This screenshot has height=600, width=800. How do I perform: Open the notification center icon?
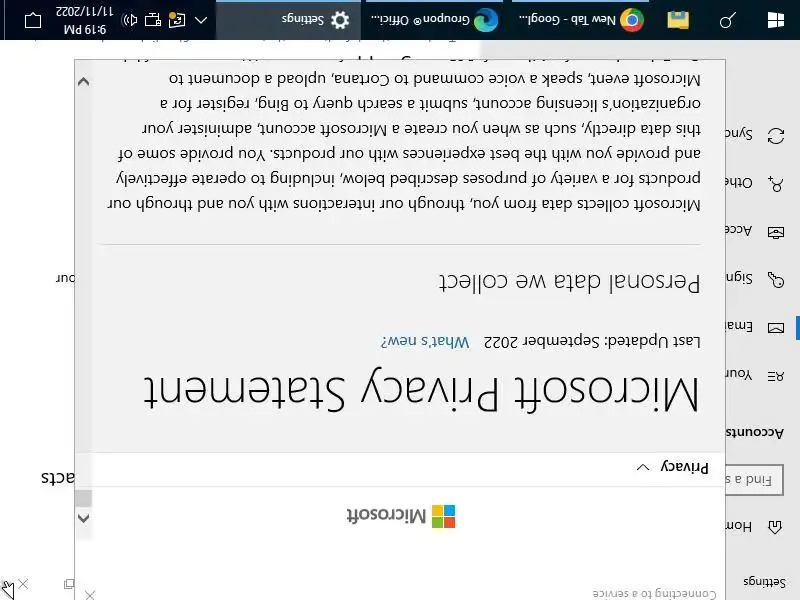(33, 20)
